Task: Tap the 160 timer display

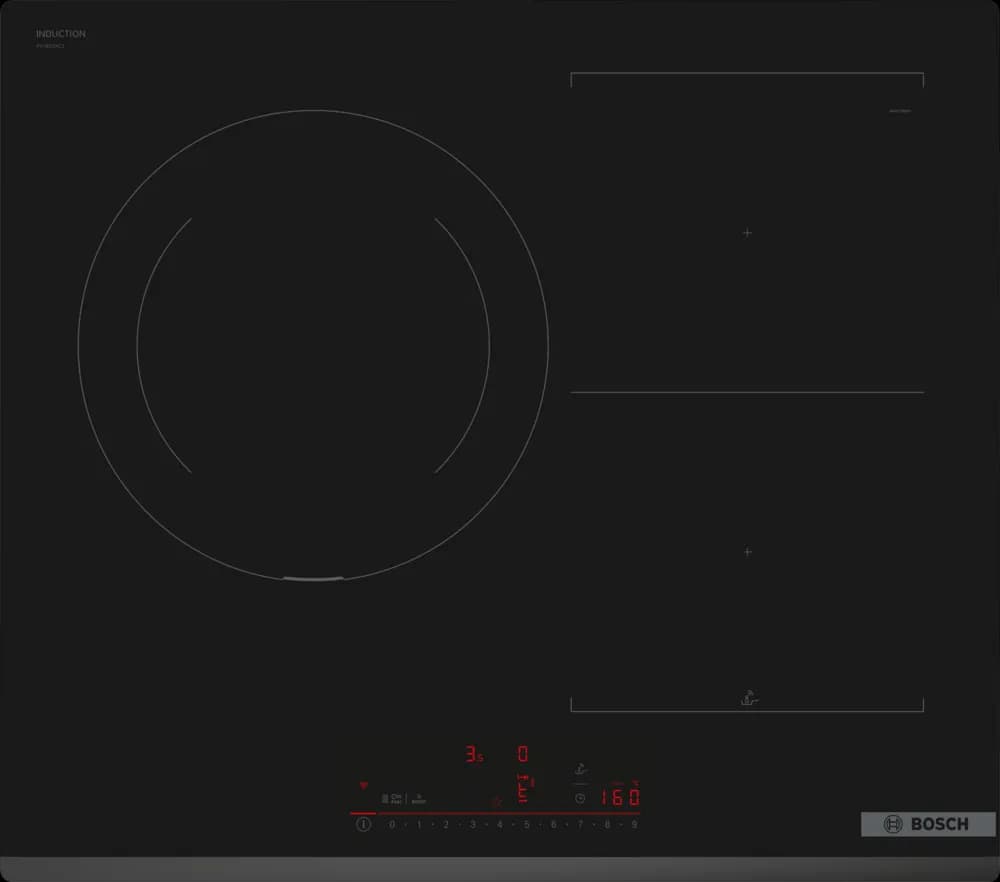Action: coord(620,798)
